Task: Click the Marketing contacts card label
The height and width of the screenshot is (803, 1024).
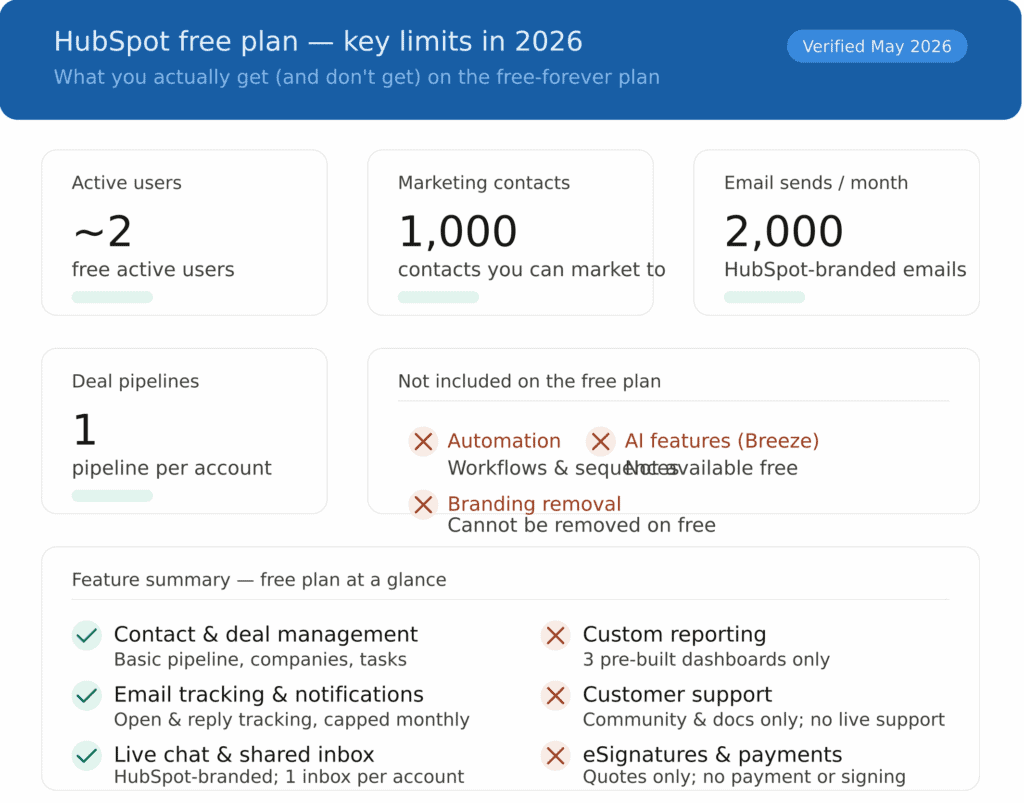Action: click(484, 183)
